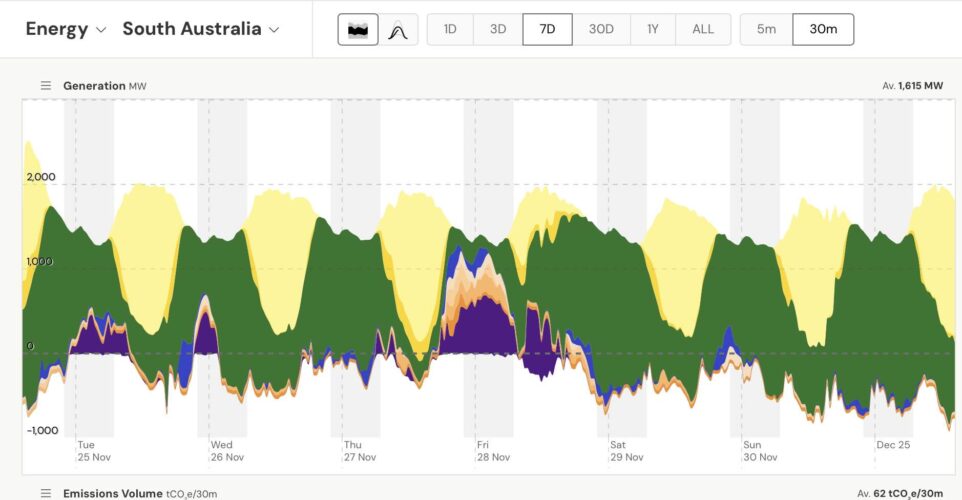Select the ALL time range
The width and height of the screenshot is (962, 500).
[x=703, y=29]
